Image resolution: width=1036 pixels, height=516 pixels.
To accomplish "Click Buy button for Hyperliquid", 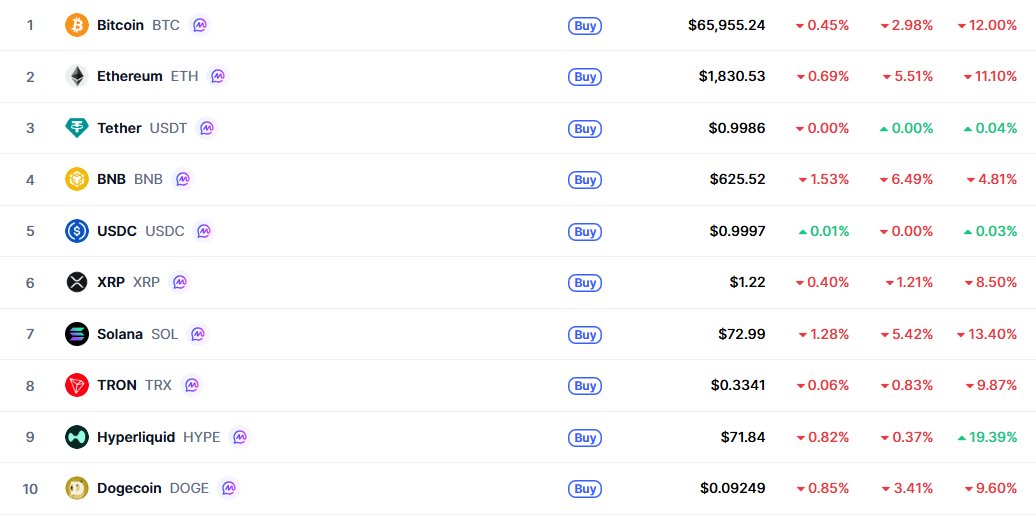I will (x=585, y=437).
